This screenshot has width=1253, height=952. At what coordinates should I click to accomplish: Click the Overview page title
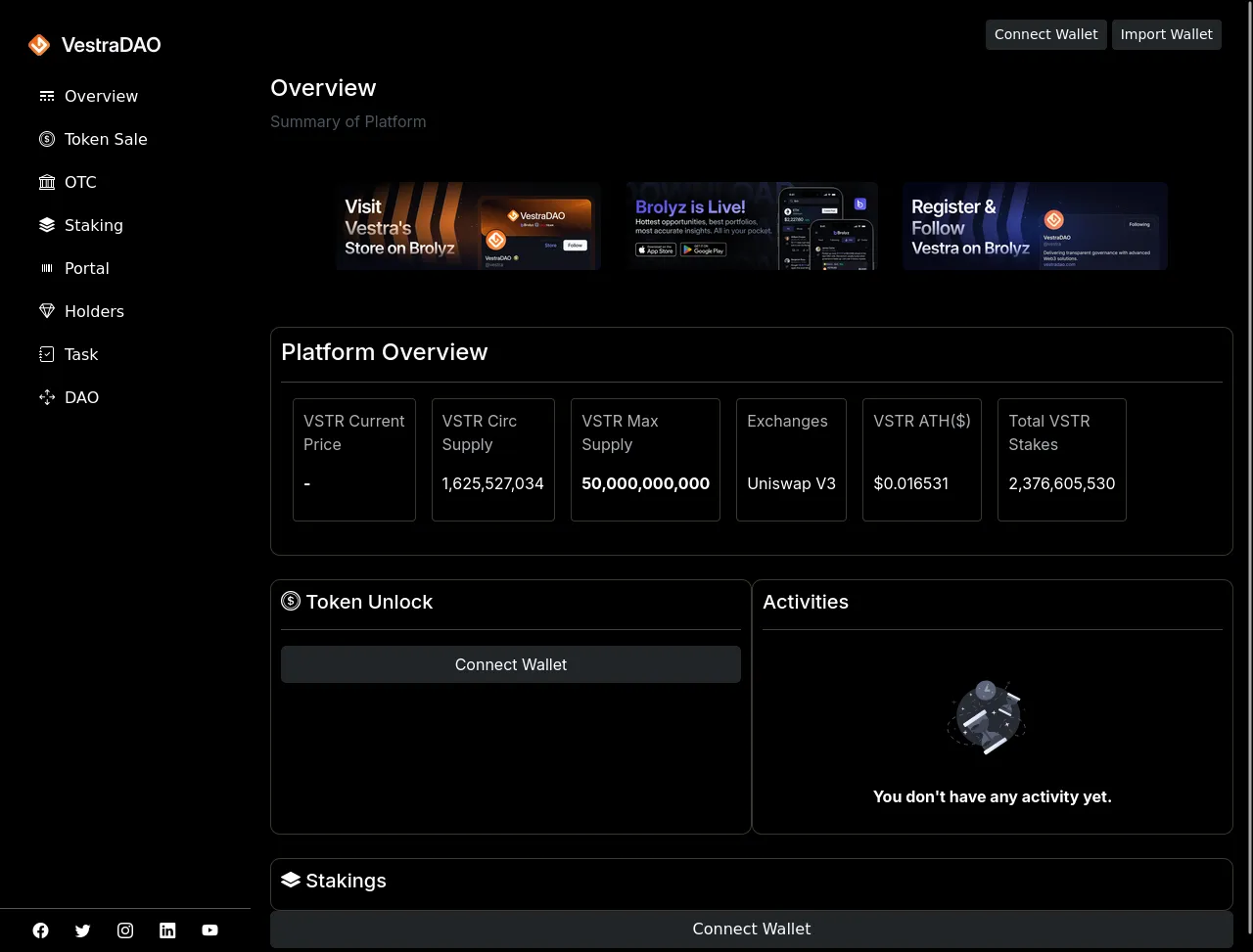(x=323, y=88)
